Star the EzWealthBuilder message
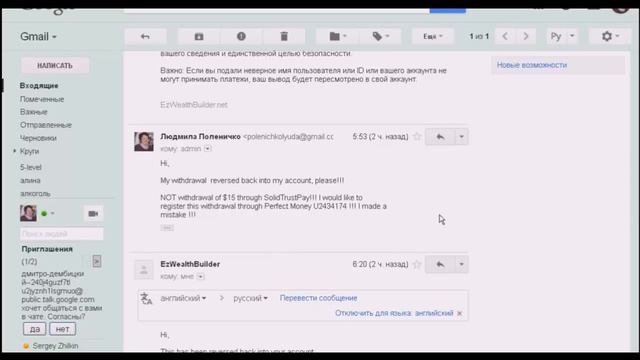Screen dimensions: 640x360 coord(417,264)
